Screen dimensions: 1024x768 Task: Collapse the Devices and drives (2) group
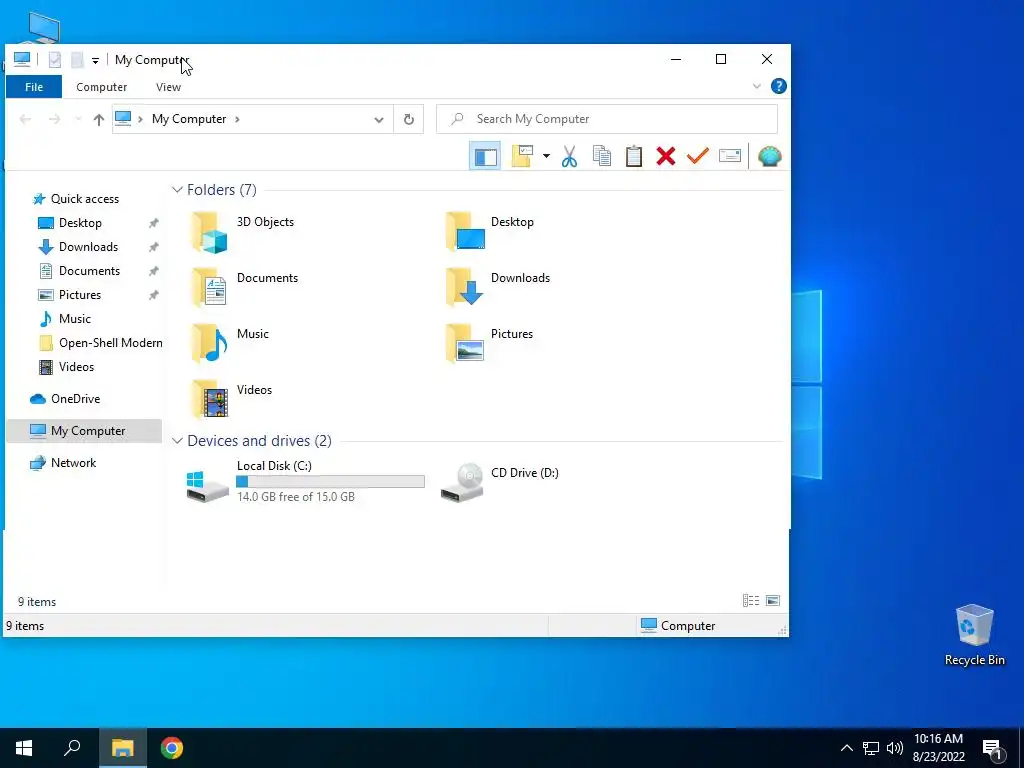point(177,441)
